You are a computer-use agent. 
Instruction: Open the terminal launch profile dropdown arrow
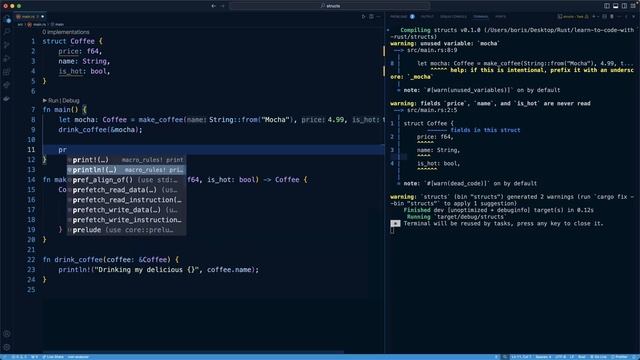click(598, 17)
